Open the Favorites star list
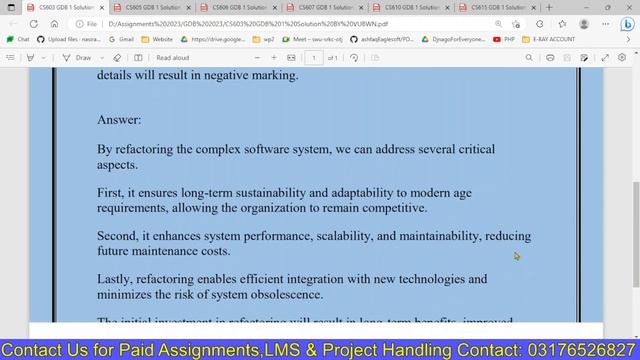640x360 pixels. click(562, 24)
